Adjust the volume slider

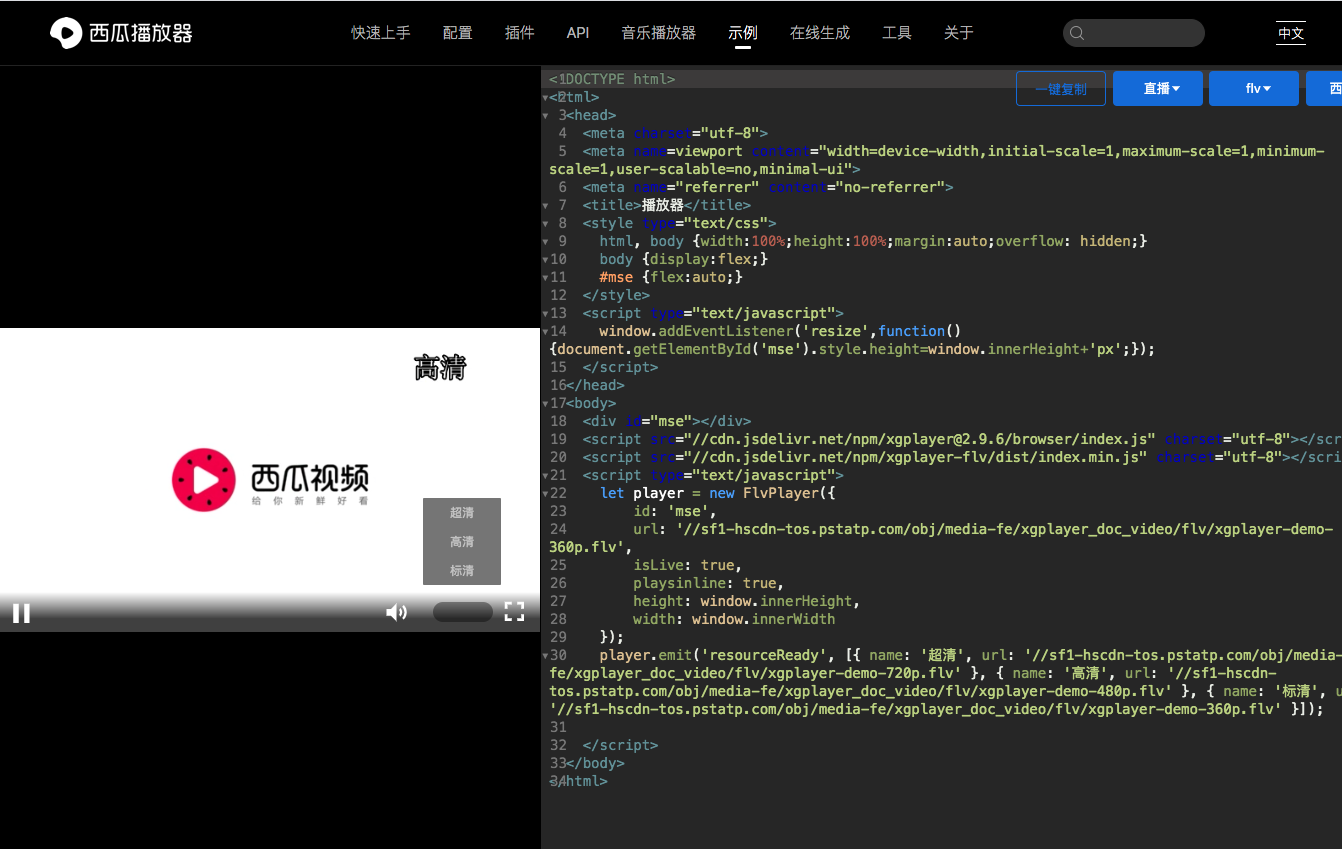point(462,611)
